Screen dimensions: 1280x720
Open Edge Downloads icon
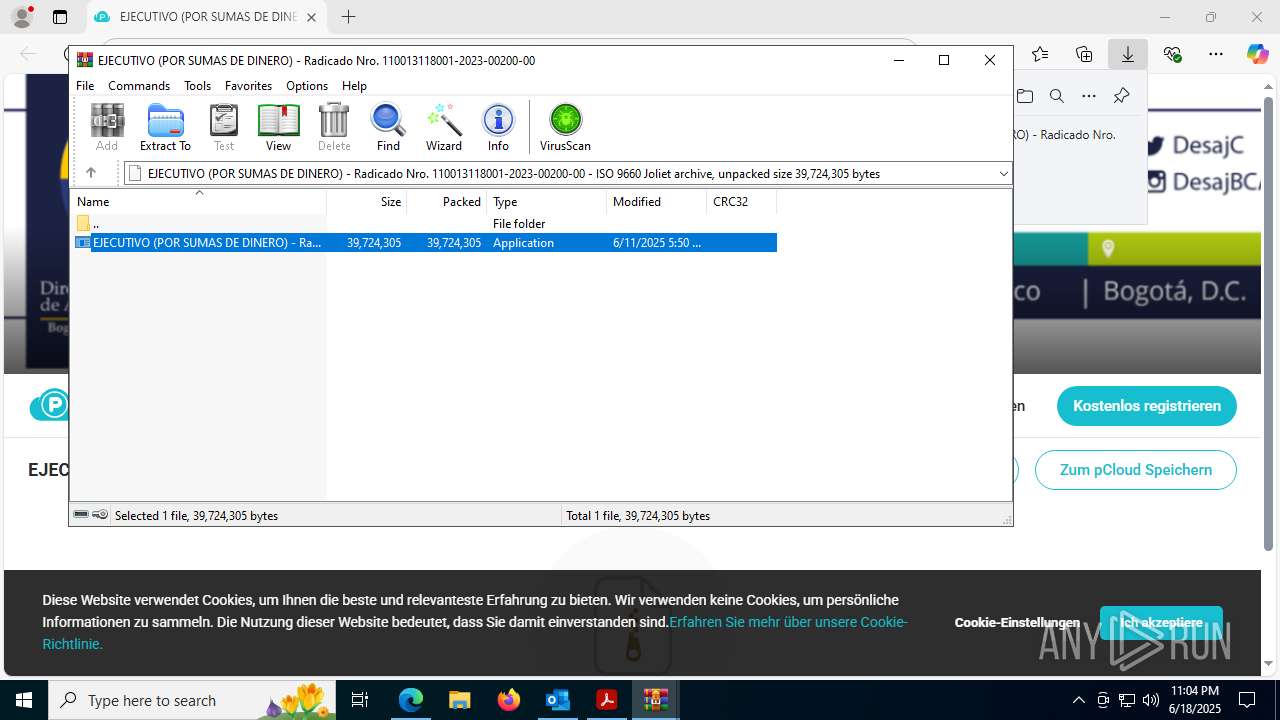point(1128,54)
